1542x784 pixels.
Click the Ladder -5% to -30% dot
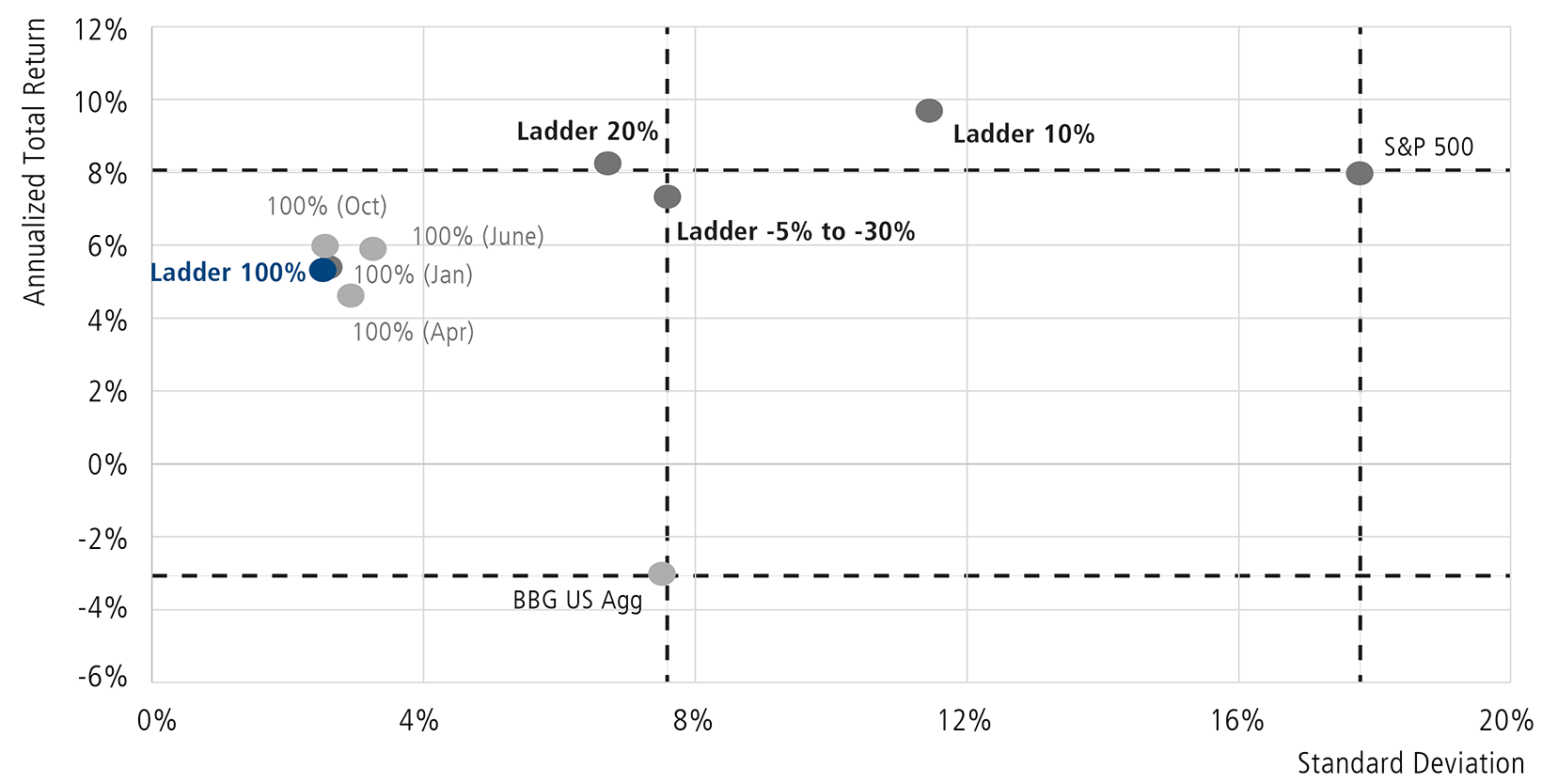668,197
